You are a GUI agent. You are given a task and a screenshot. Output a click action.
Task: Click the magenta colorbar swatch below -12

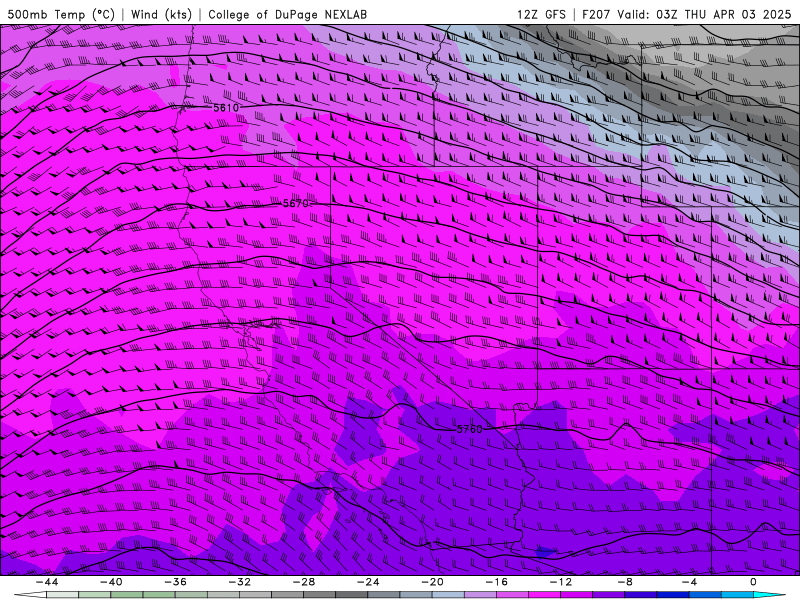click(x=544, y=595)
